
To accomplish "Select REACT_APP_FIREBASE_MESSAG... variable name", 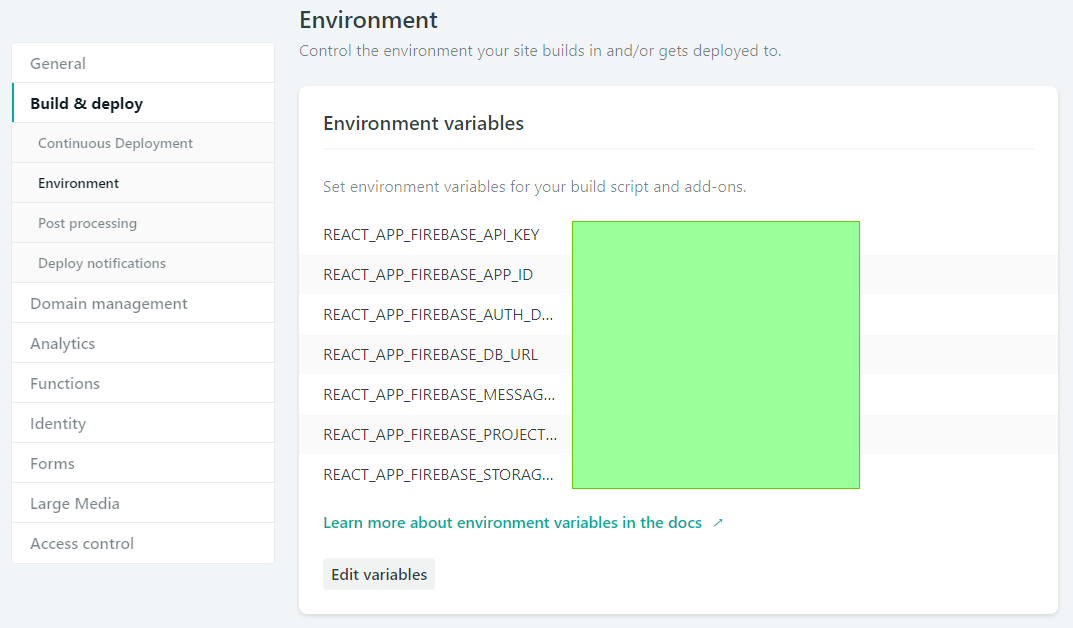I will click(439, 395).
